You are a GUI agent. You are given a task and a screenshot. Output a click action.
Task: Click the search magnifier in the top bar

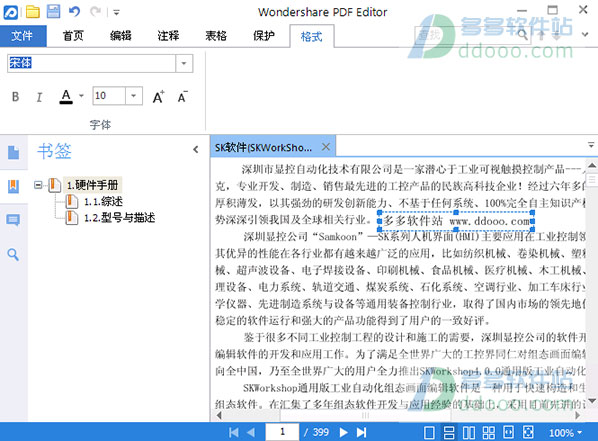point(522,35)
